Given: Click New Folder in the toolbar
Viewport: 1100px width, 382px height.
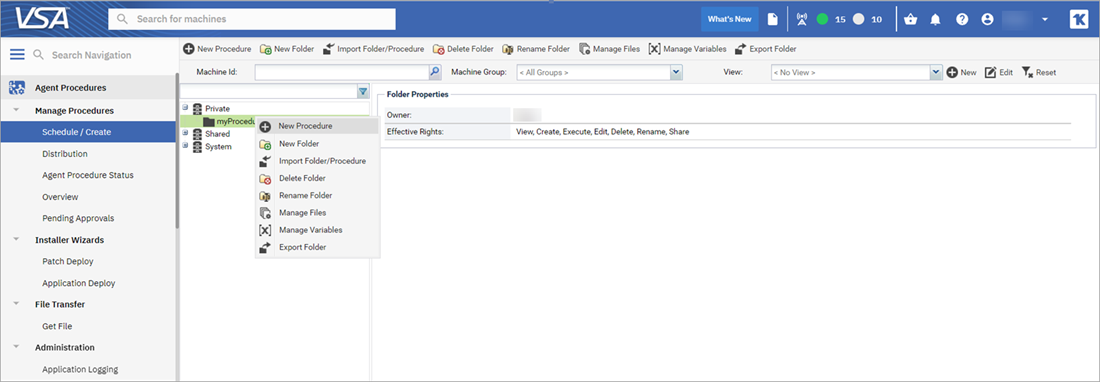Looking at the screenshot, I should (x=287, y=49).
